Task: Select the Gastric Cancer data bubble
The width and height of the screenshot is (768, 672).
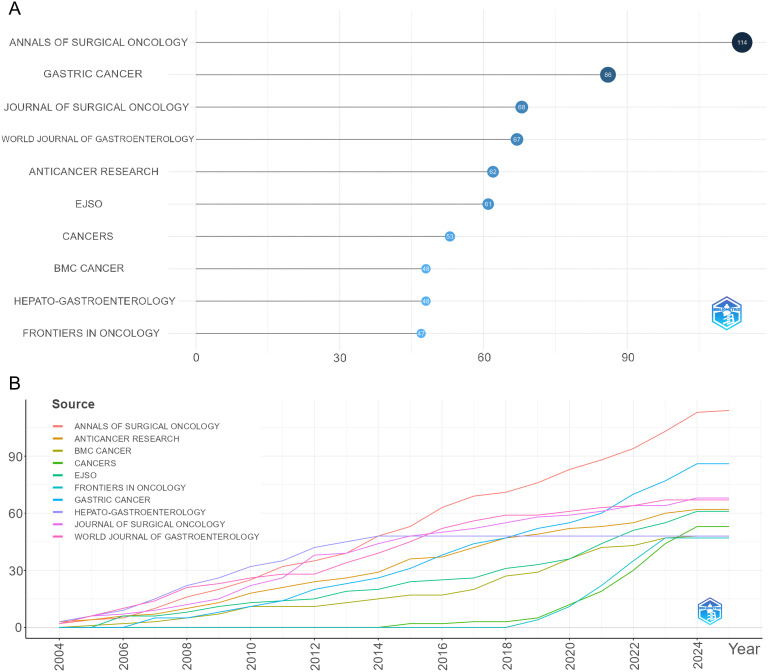Action: click(607, 75)
